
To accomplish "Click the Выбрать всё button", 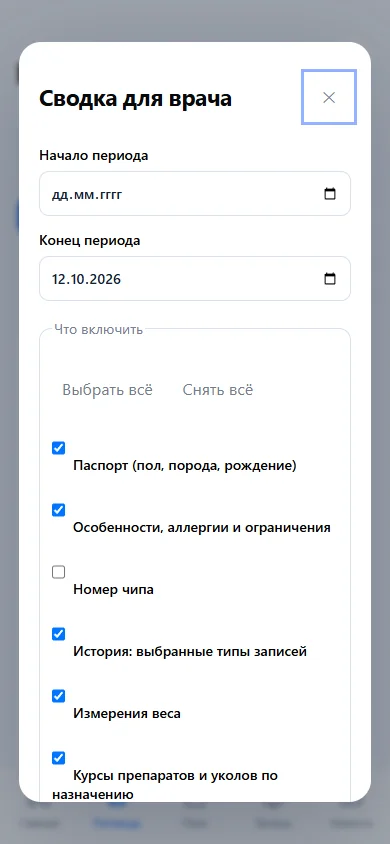I will [x=108, y=390].
